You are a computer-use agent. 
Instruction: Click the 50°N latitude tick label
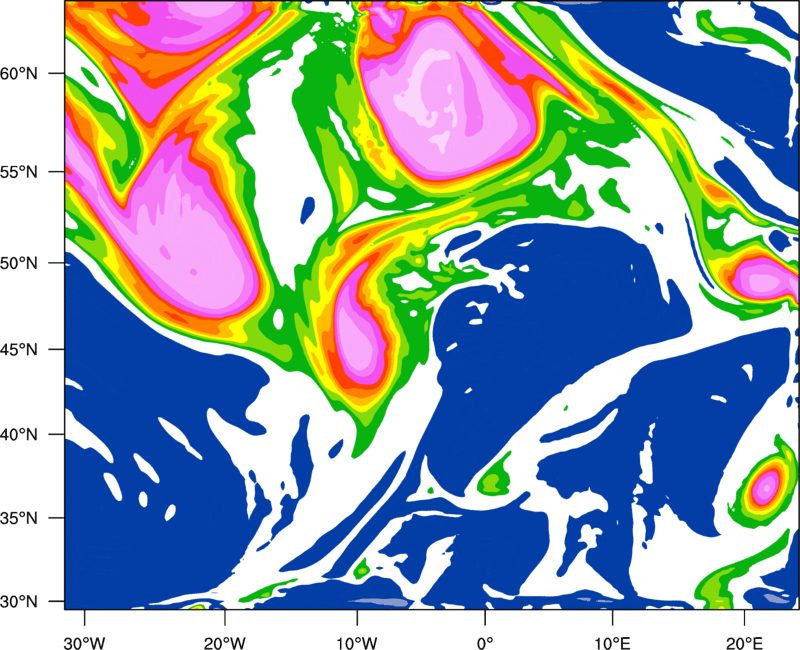click(19, 263)
